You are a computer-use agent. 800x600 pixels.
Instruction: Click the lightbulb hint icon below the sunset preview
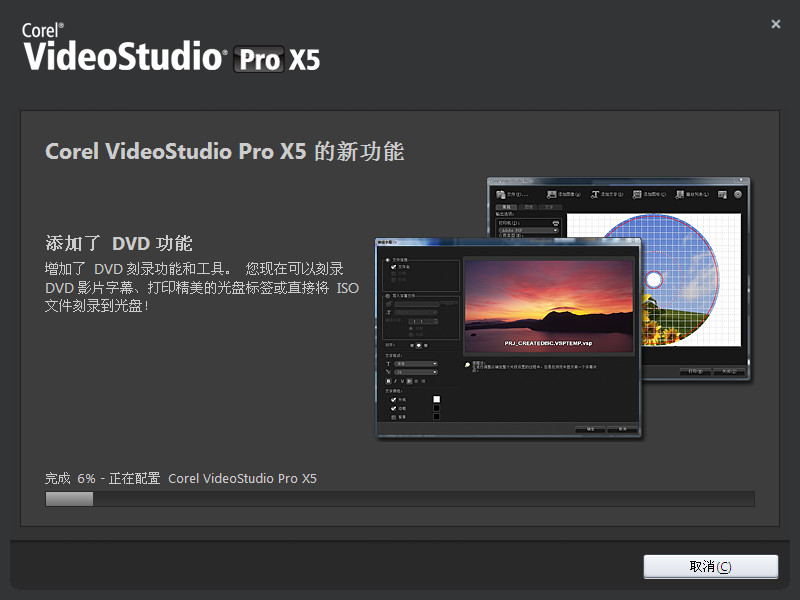tap(468, 364)
